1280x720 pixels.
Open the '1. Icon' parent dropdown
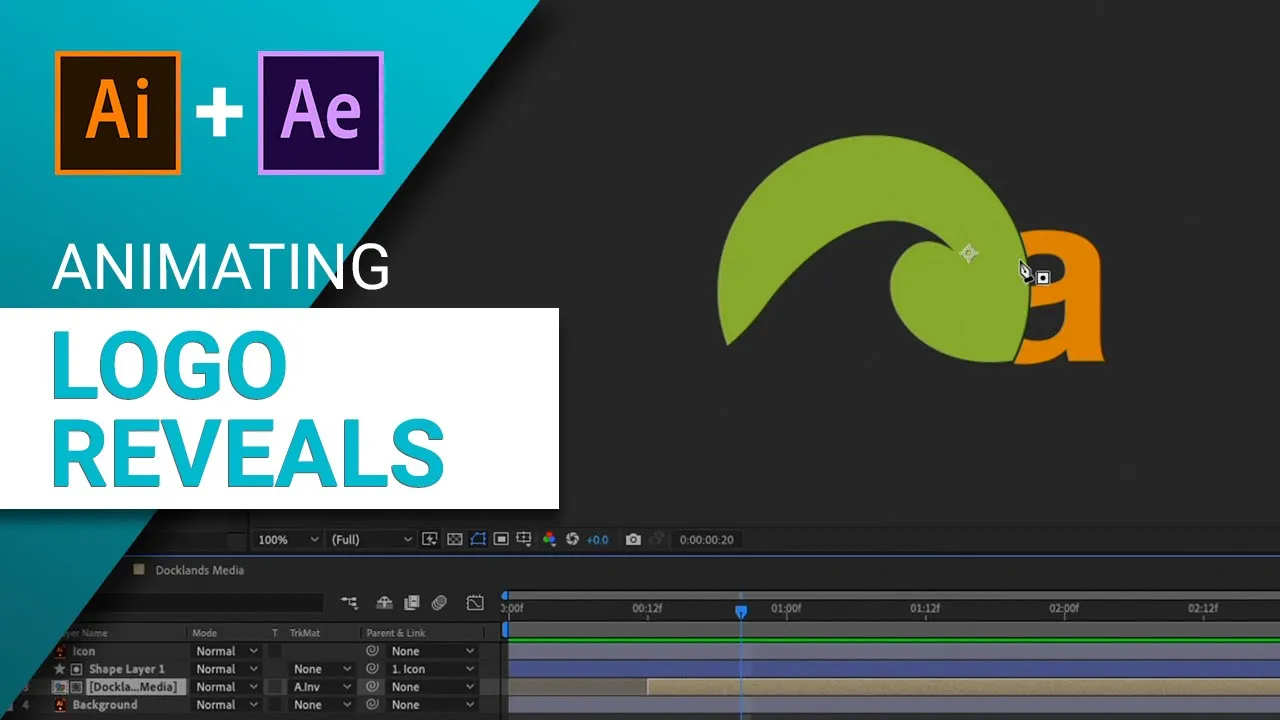click(432, 669)
